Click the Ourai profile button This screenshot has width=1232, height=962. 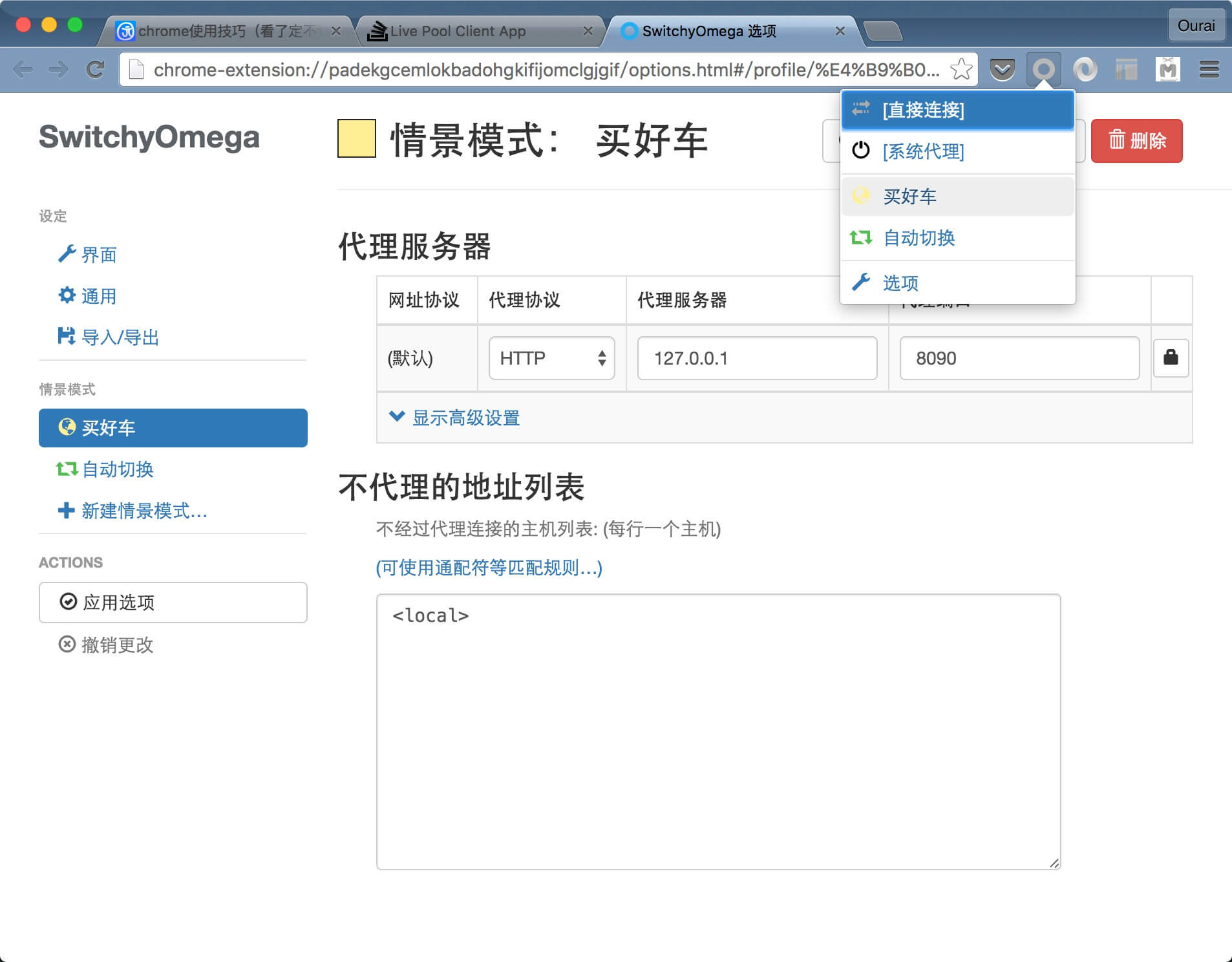pyautogui.click(x=1196, y=25)
